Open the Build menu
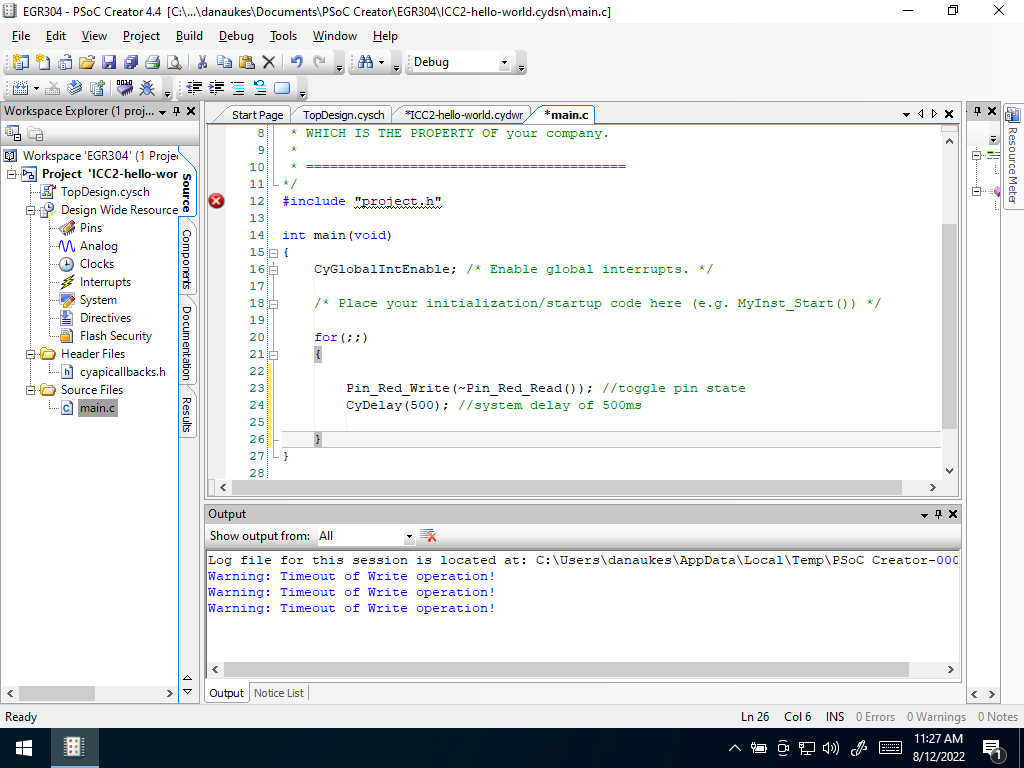 point(189,36)
